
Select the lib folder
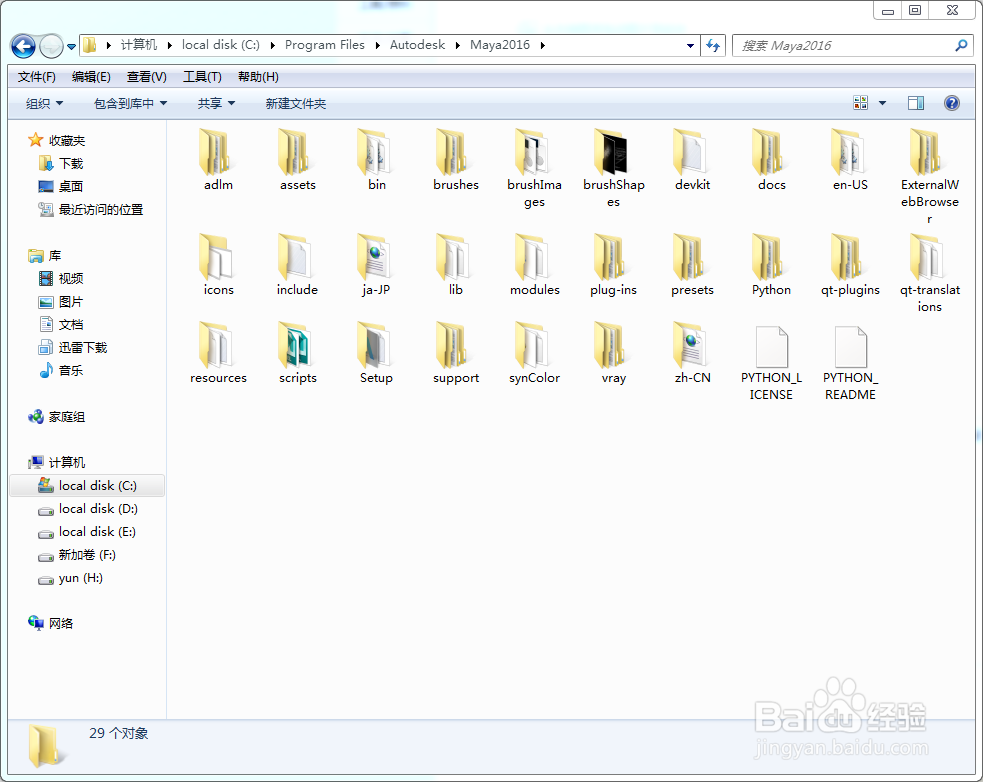tap(456, 265)
